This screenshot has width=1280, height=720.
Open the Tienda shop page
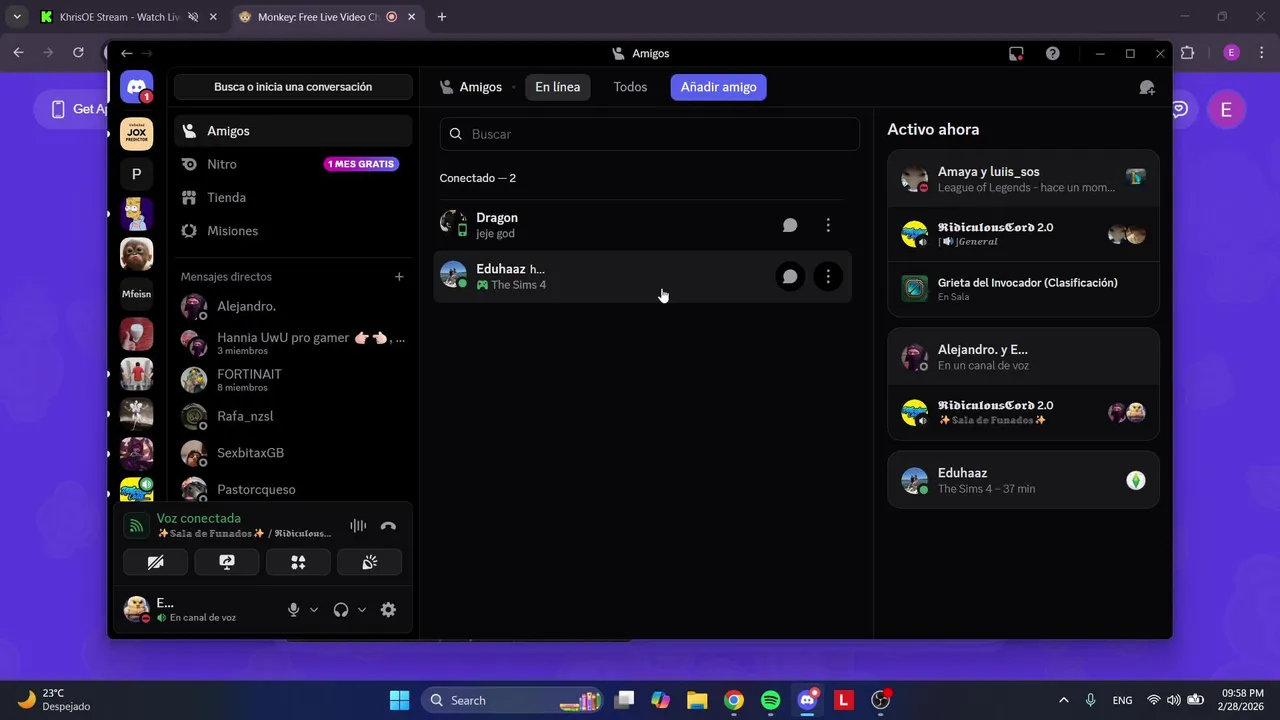pos(293,198)
